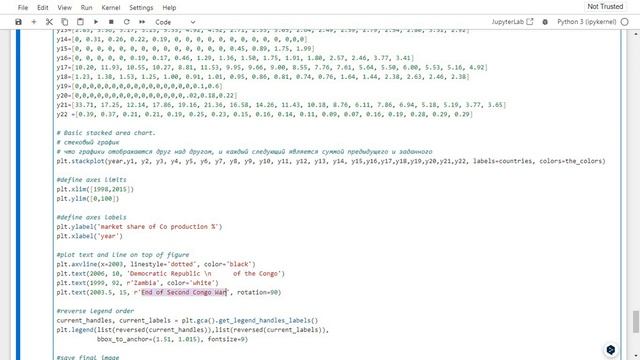This screenshot has height=360, width=640.
Task: Restart kernel and run all cells
Action: [142, 22]
